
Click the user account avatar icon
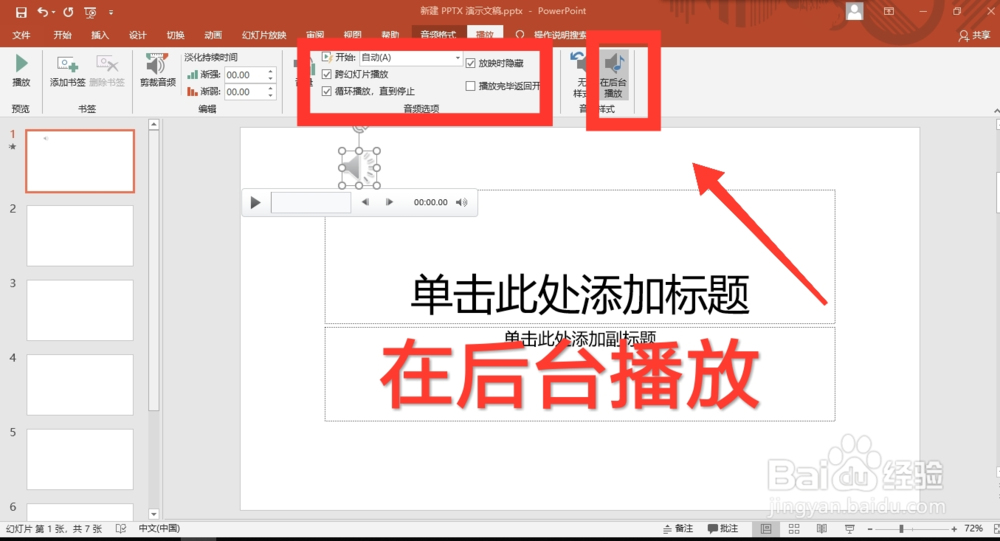(854, 11)
